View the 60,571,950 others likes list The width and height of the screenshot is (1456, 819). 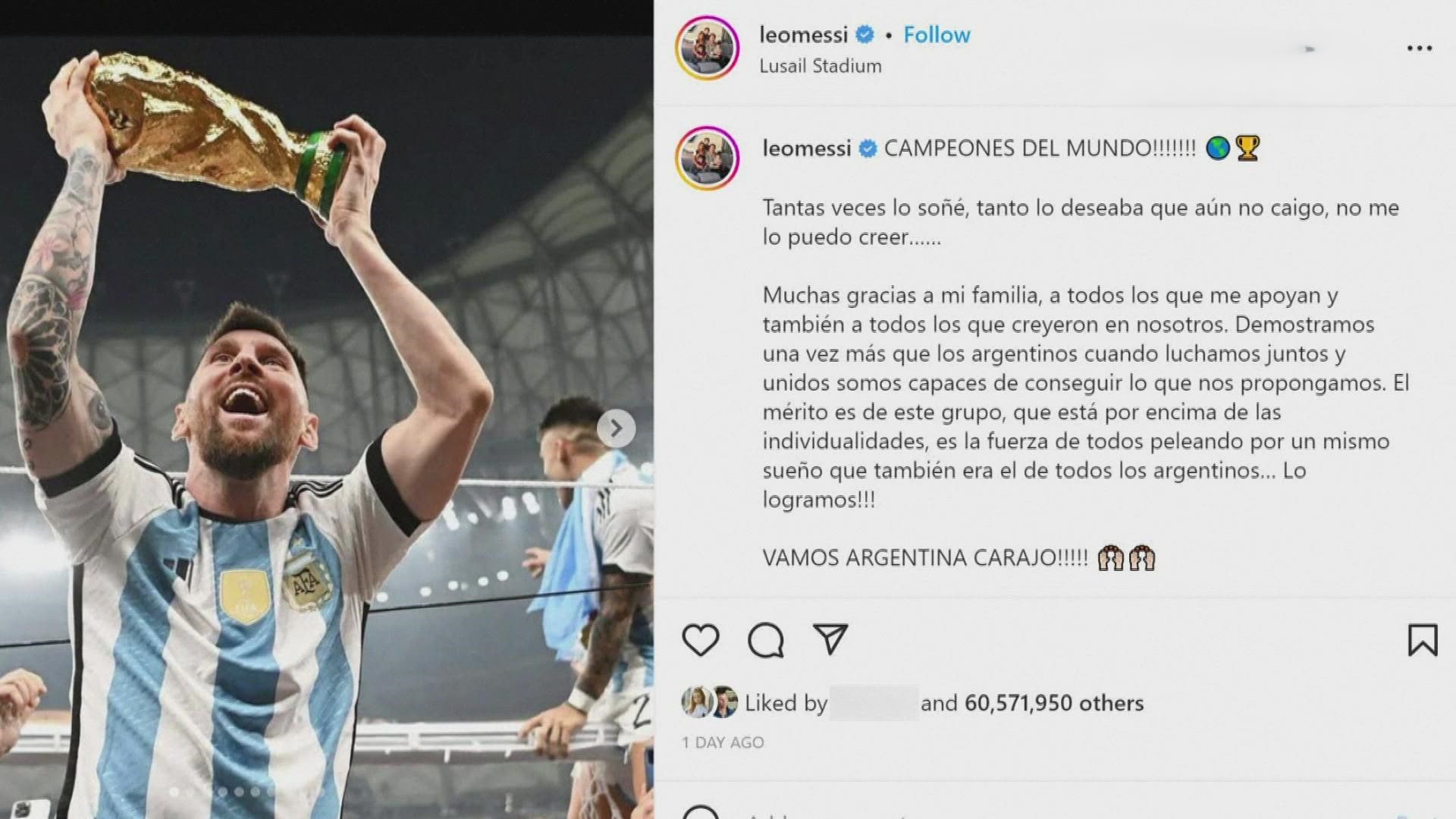pyautogui.click(x=1054, y=703)
